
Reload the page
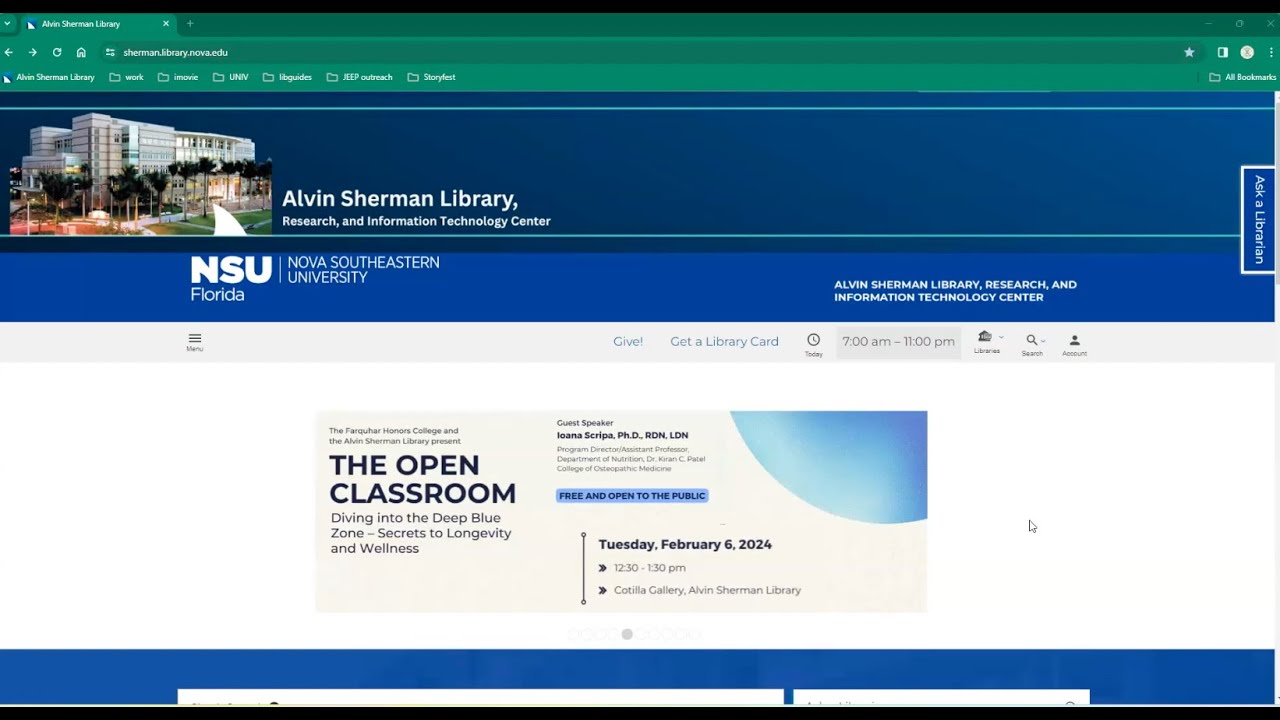click(57, 52)
